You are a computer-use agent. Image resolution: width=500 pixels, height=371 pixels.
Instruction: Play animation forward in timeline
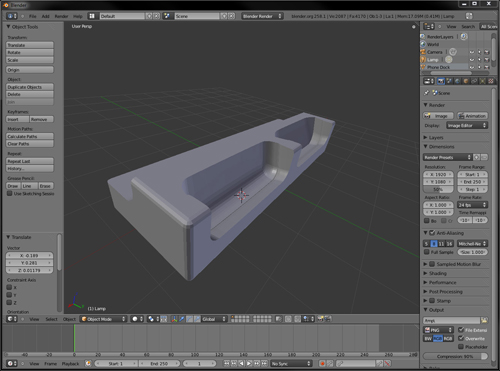249,363
